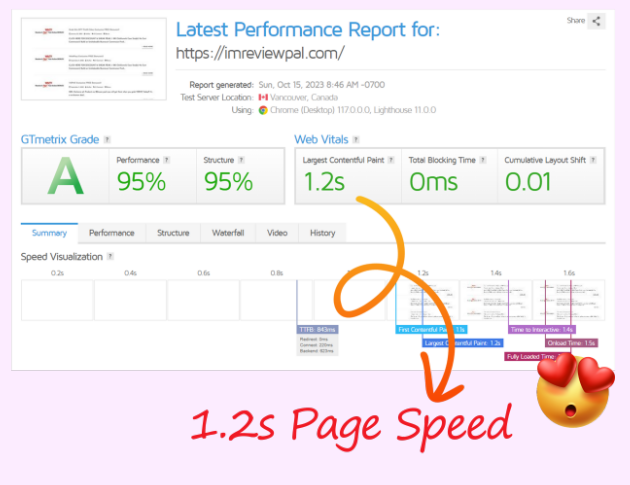Click the Canada flag icon
Screen dimensions: 630x485
(264, 98)
